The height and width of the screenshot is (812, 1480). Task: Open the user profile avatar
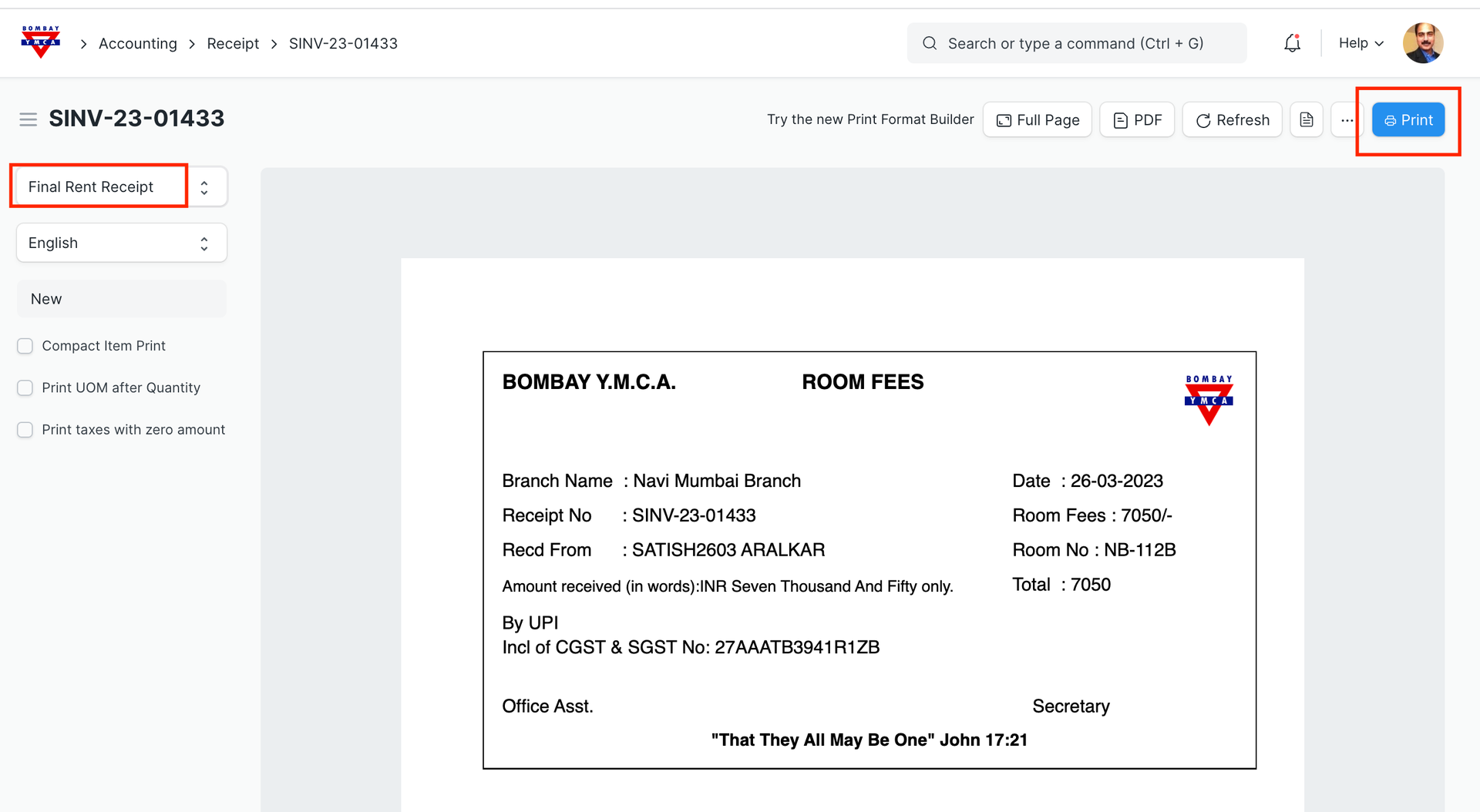(x=1422, y=43)
